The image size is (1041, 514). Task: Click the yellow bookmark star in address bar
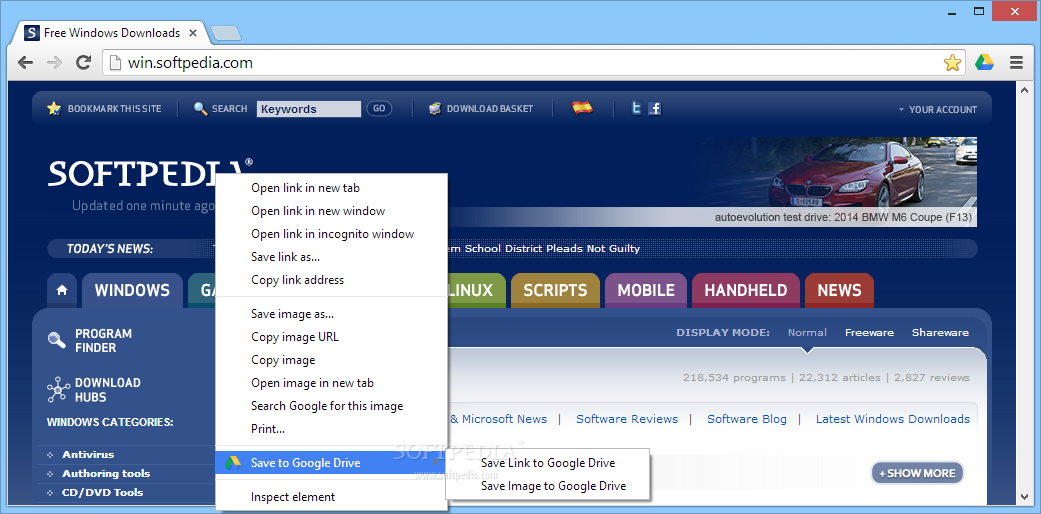(x=952, y=63)
